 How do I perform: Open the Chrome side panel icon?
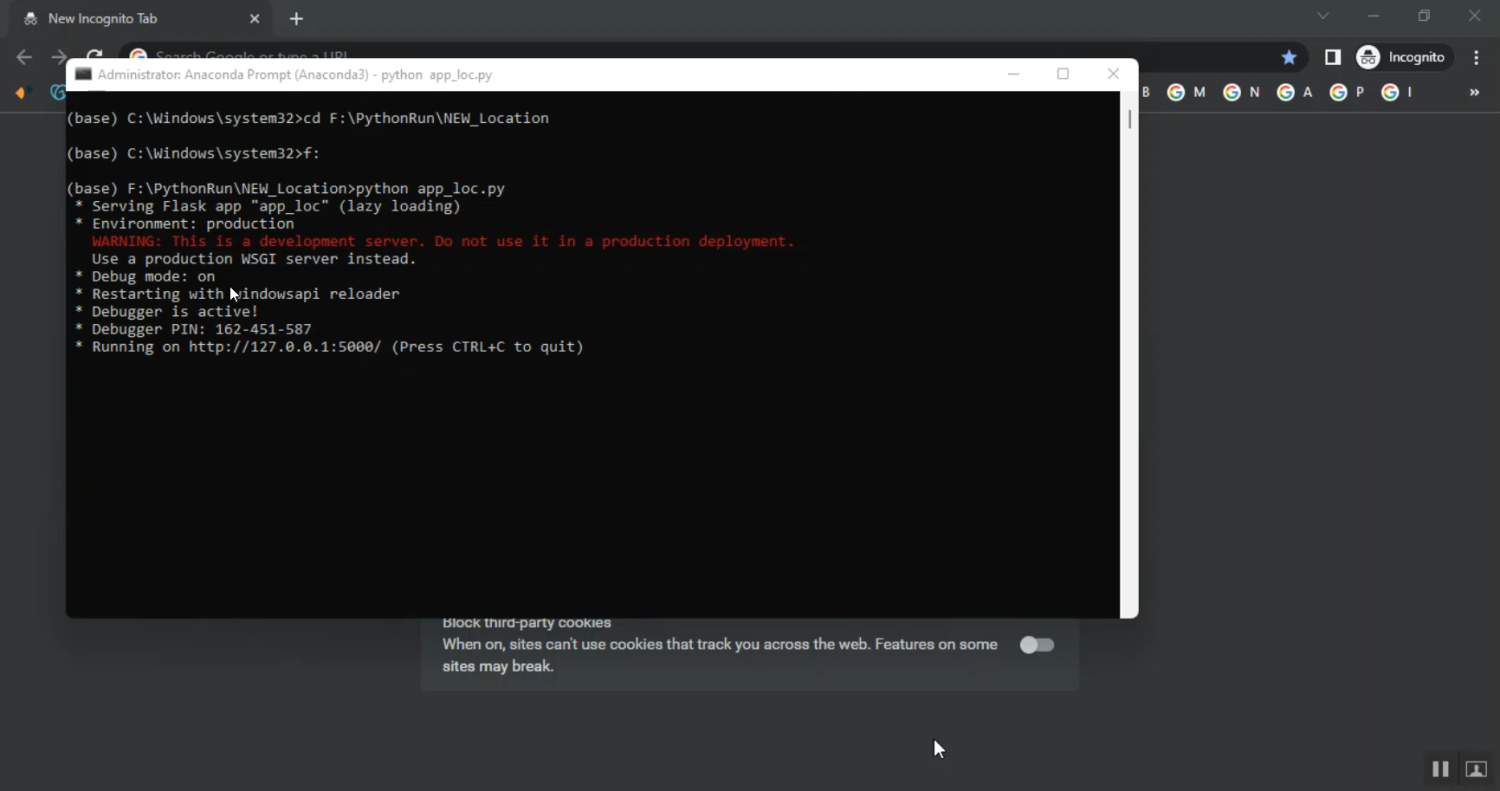[1332, 57]
